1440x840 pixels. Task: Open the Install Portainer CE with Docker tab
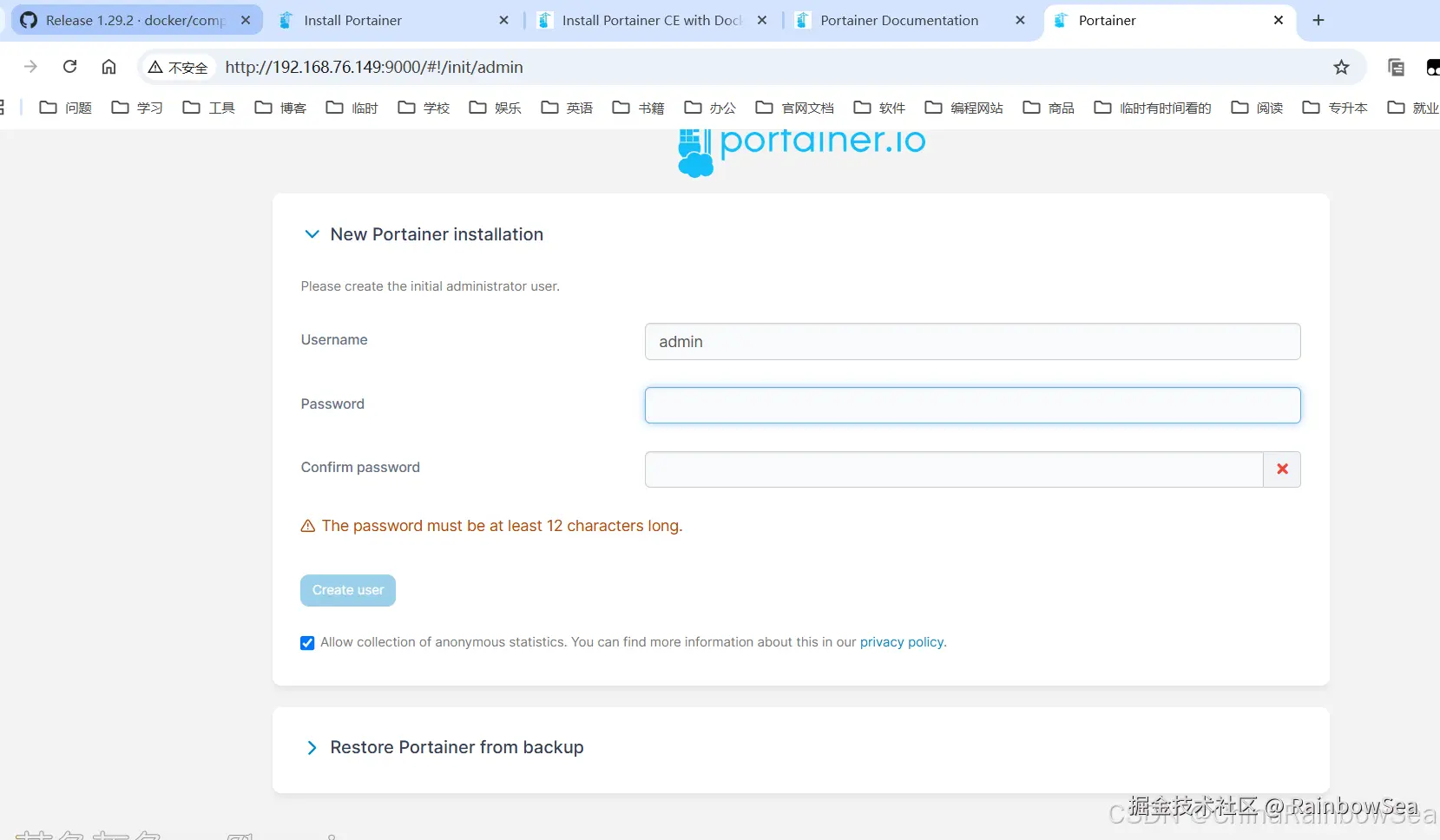coord(653,20)
